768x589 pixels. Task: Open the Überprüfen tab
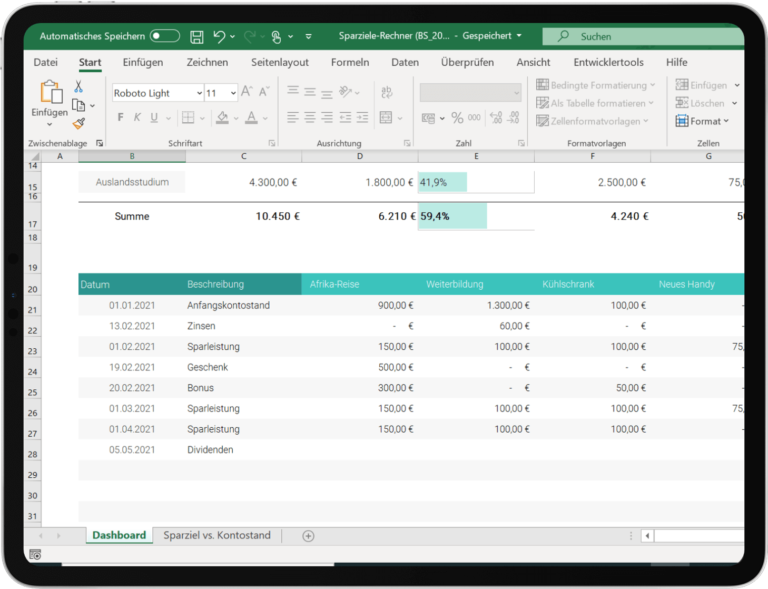[467, 62]
